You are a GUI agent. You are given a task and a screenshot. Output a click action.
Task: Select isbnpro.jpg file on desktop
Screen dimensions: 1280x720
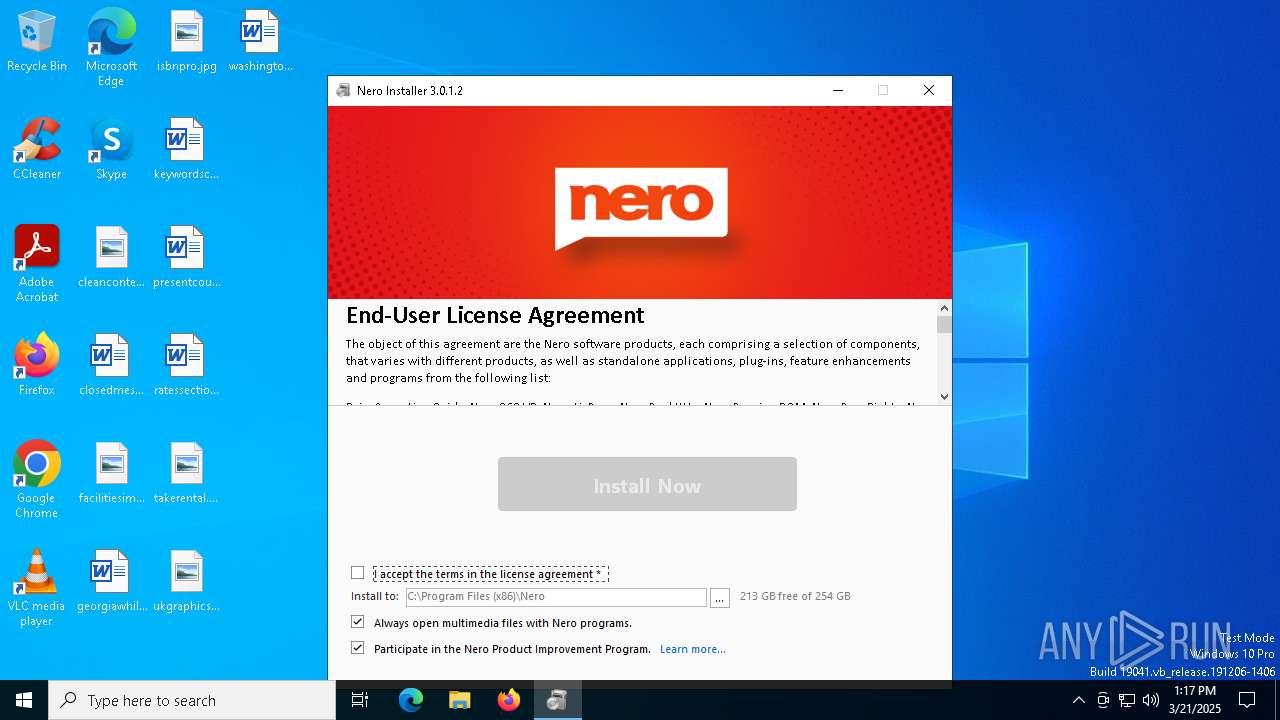click(x=186, y=41)
